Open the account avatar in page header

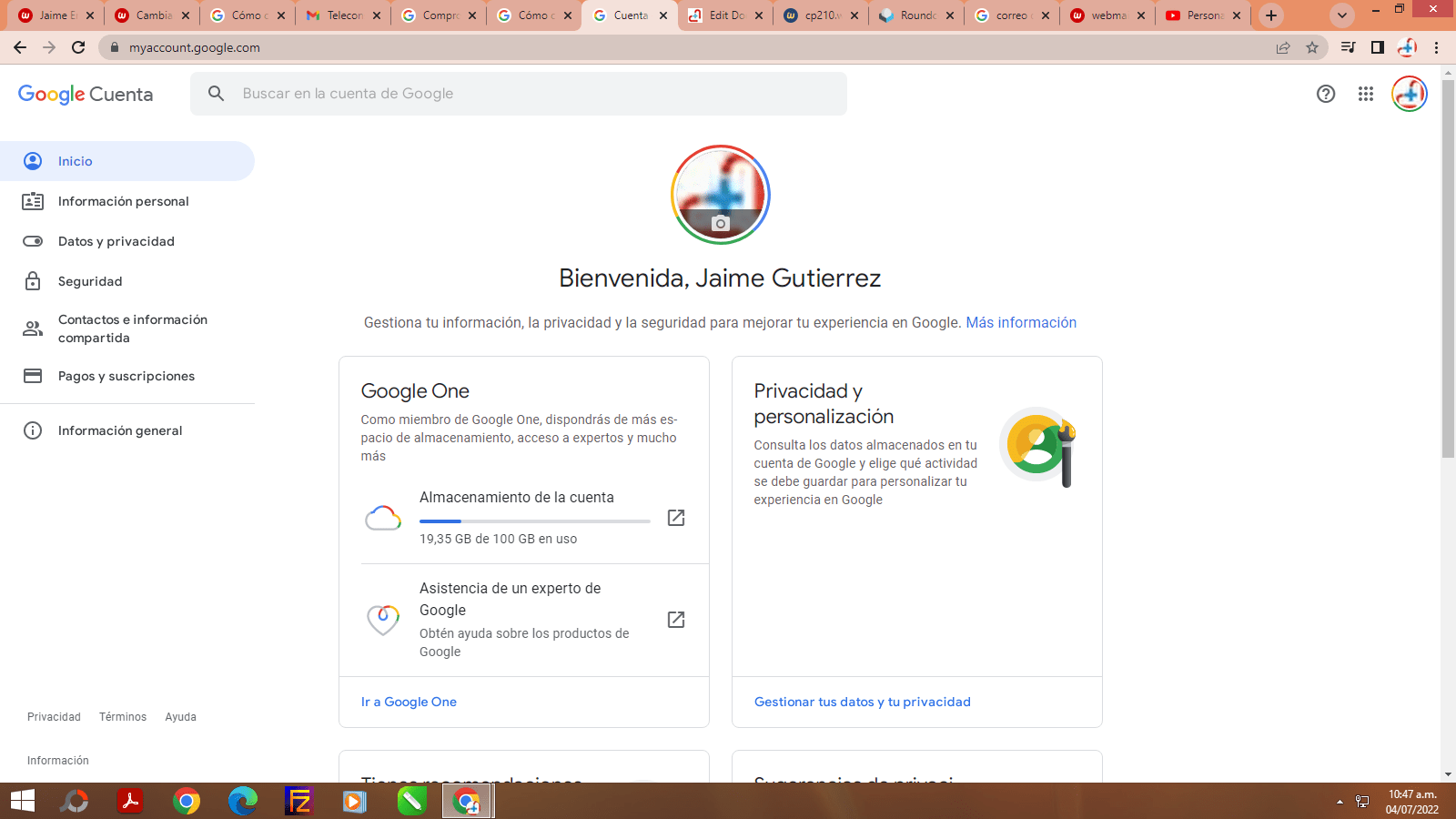(1410, 94)
